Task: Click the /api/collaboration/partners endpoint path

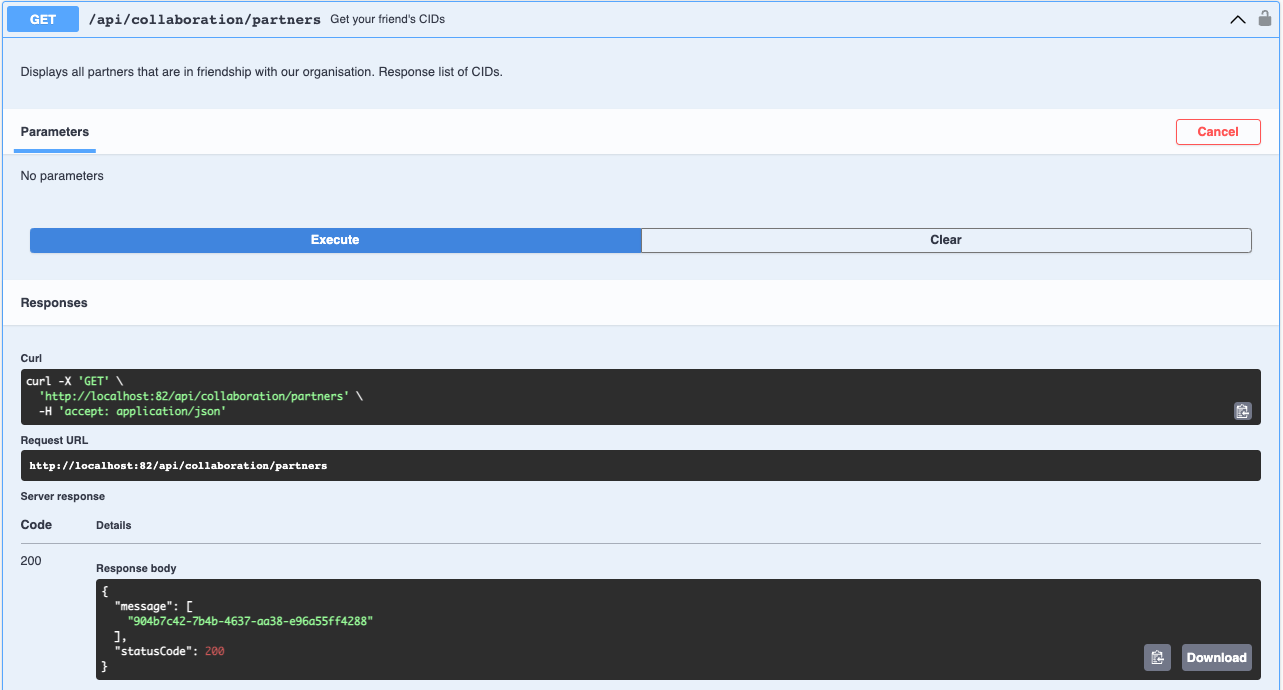Action: tap(204, 19)
